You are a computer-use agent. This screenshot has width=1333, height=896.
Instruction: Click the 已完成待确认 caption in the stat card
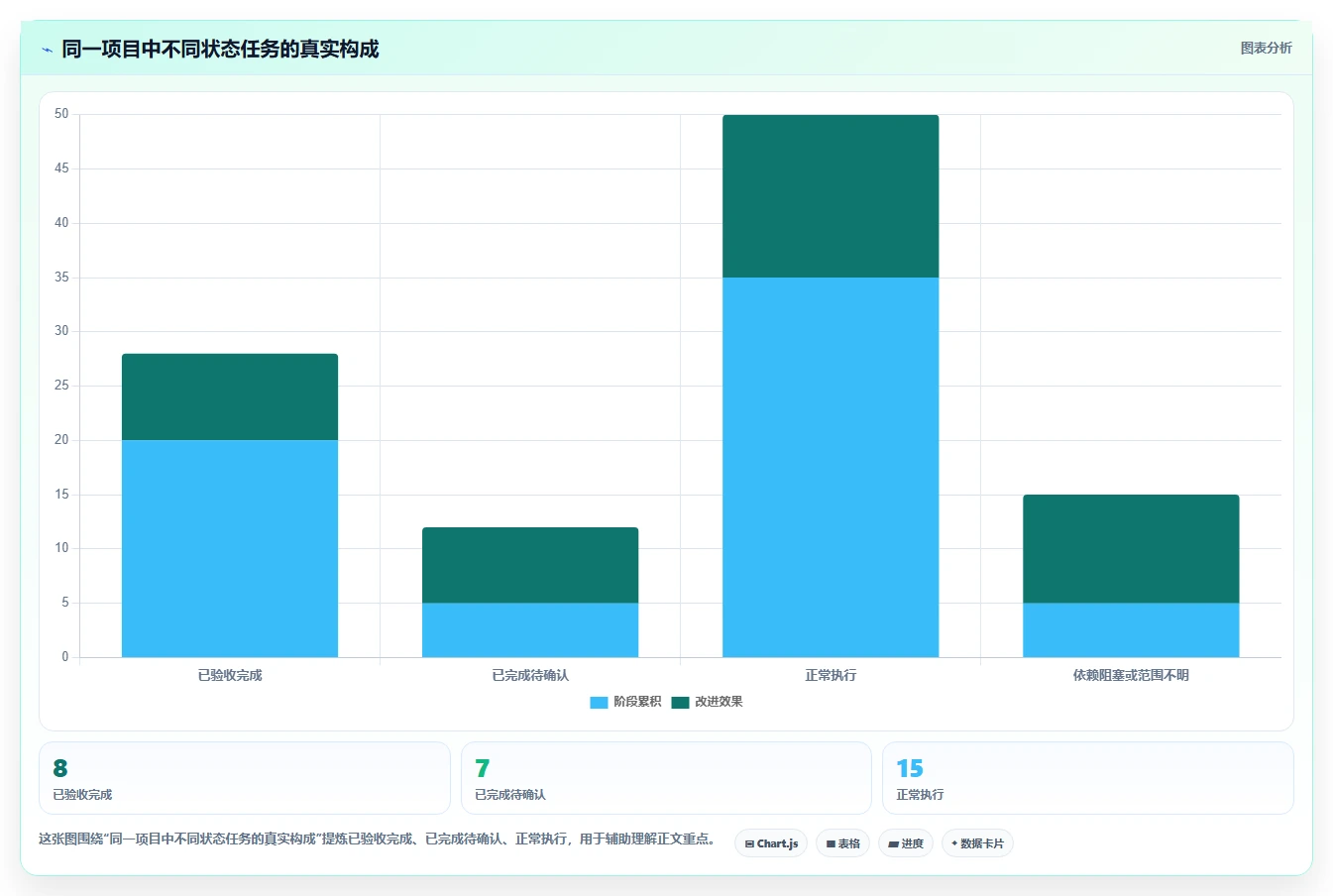pos(510,795)
